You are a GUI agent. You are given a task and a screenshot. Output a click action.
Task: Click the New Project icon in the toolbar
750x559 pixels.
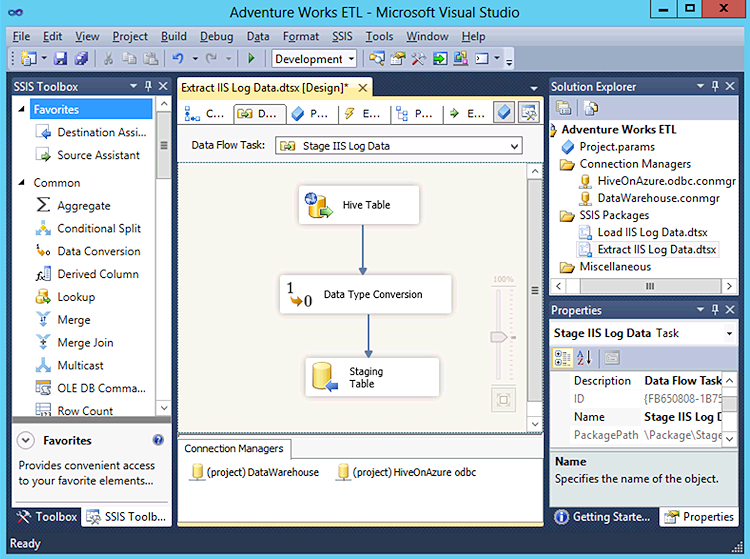pos(29,59)
